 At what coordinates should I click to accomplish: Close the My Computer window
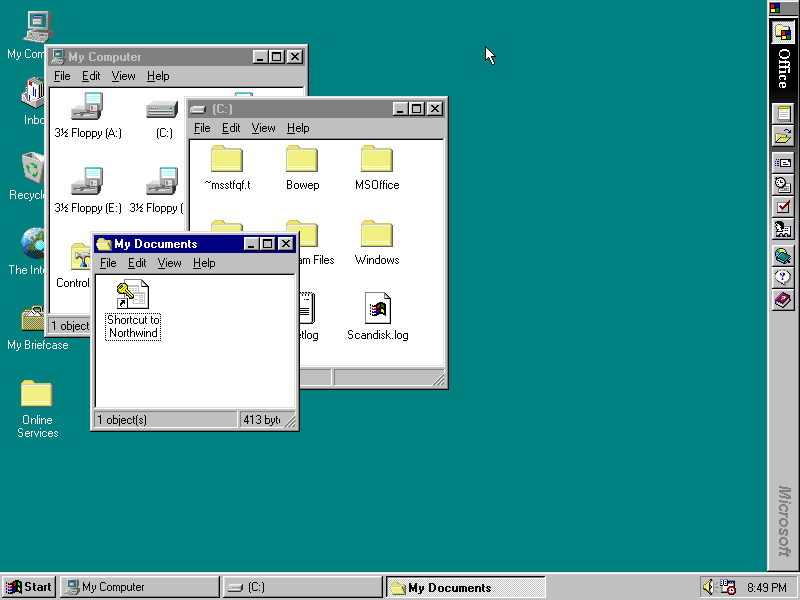click(x=295, y=57)
